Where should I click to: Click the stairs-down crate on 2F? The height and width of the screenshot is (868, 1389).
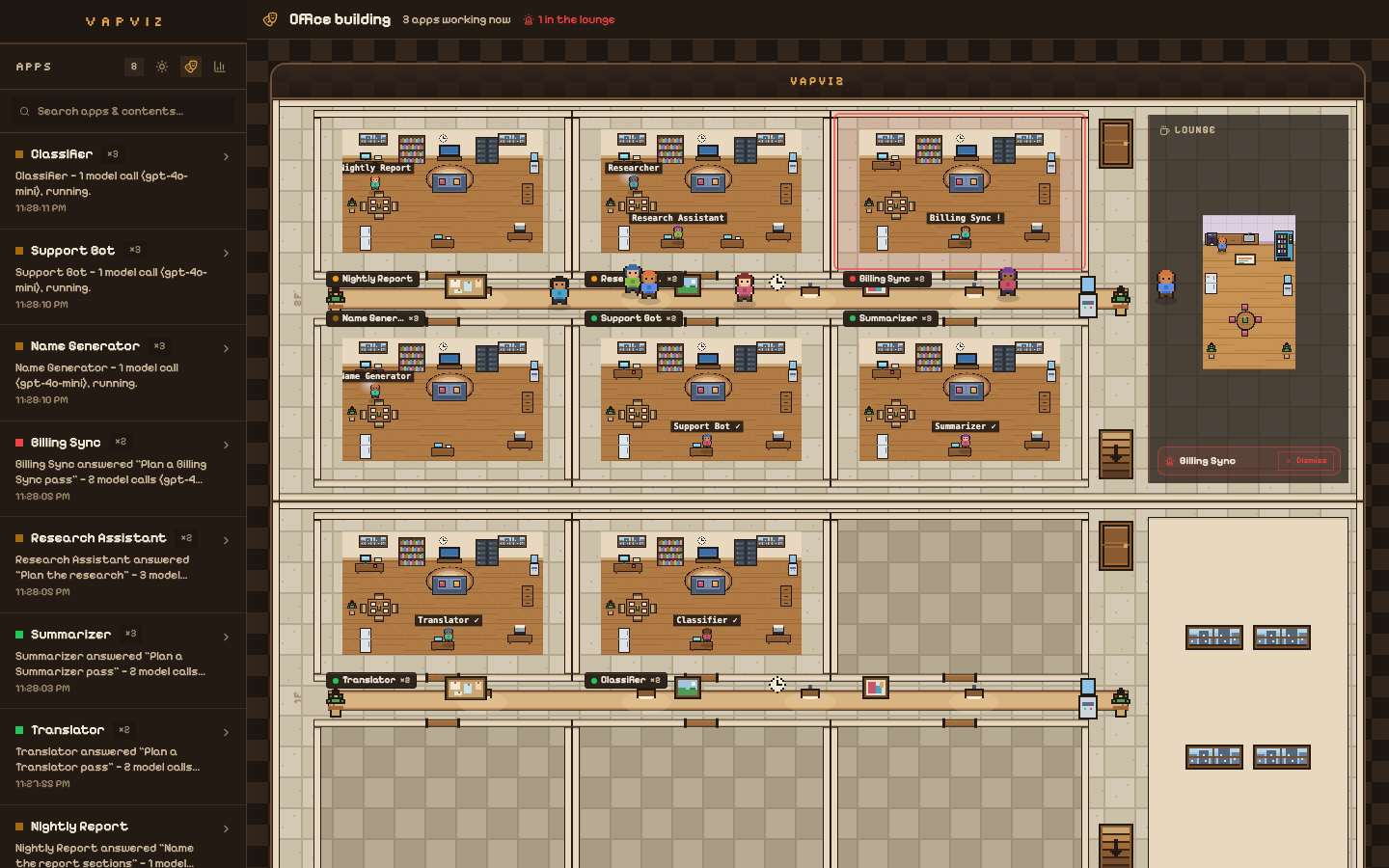tap(1116, 454)
